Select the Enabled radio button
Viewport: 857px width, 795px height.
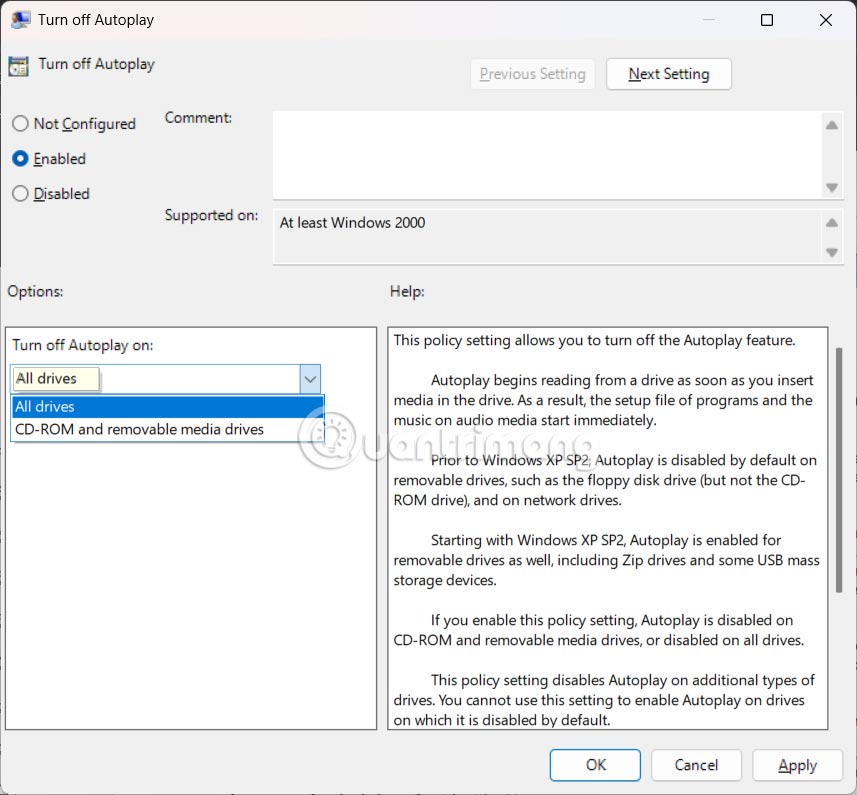coord(19,159)
